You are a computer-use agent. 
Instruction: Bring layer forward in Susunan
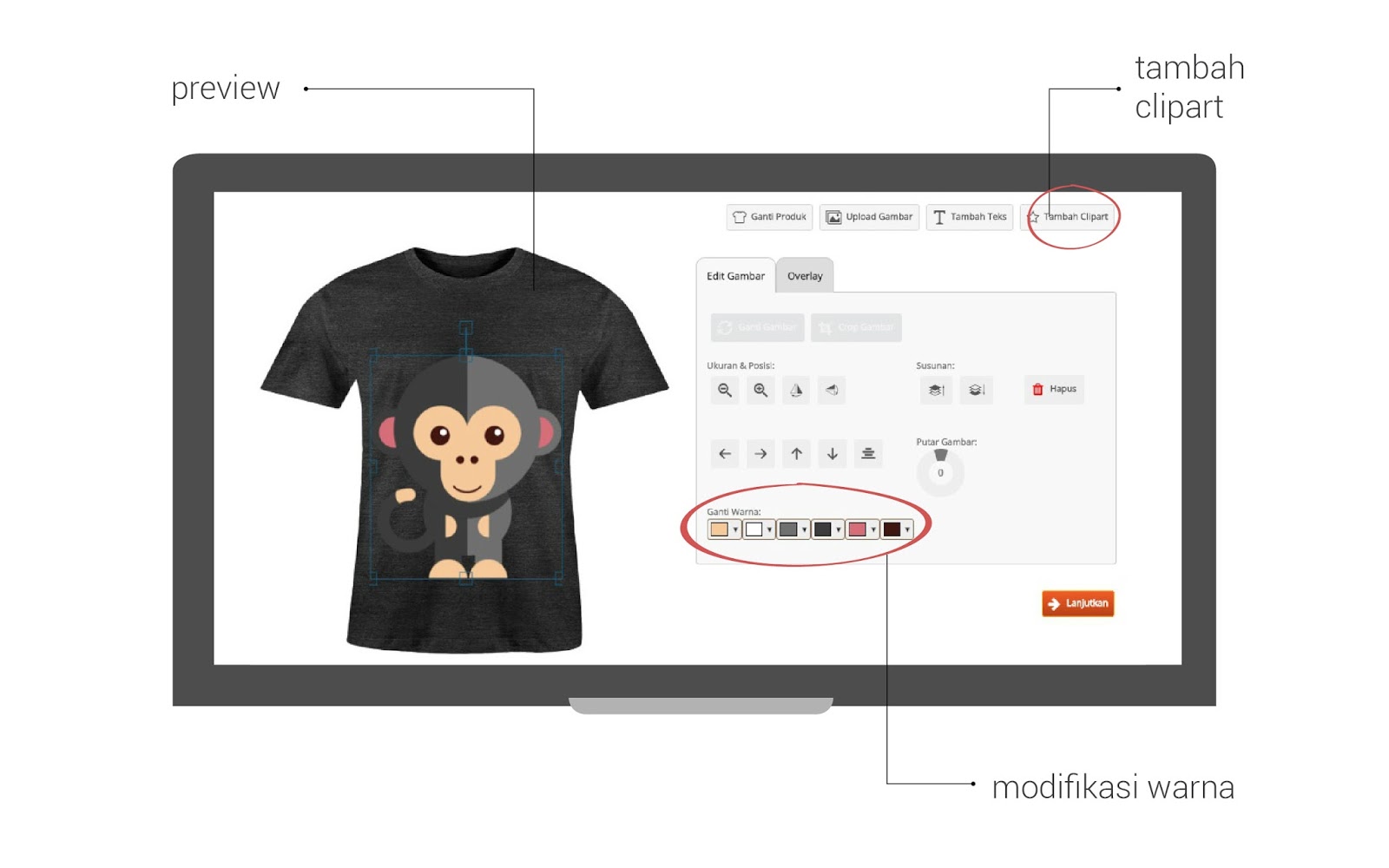[x=936, y=390]
